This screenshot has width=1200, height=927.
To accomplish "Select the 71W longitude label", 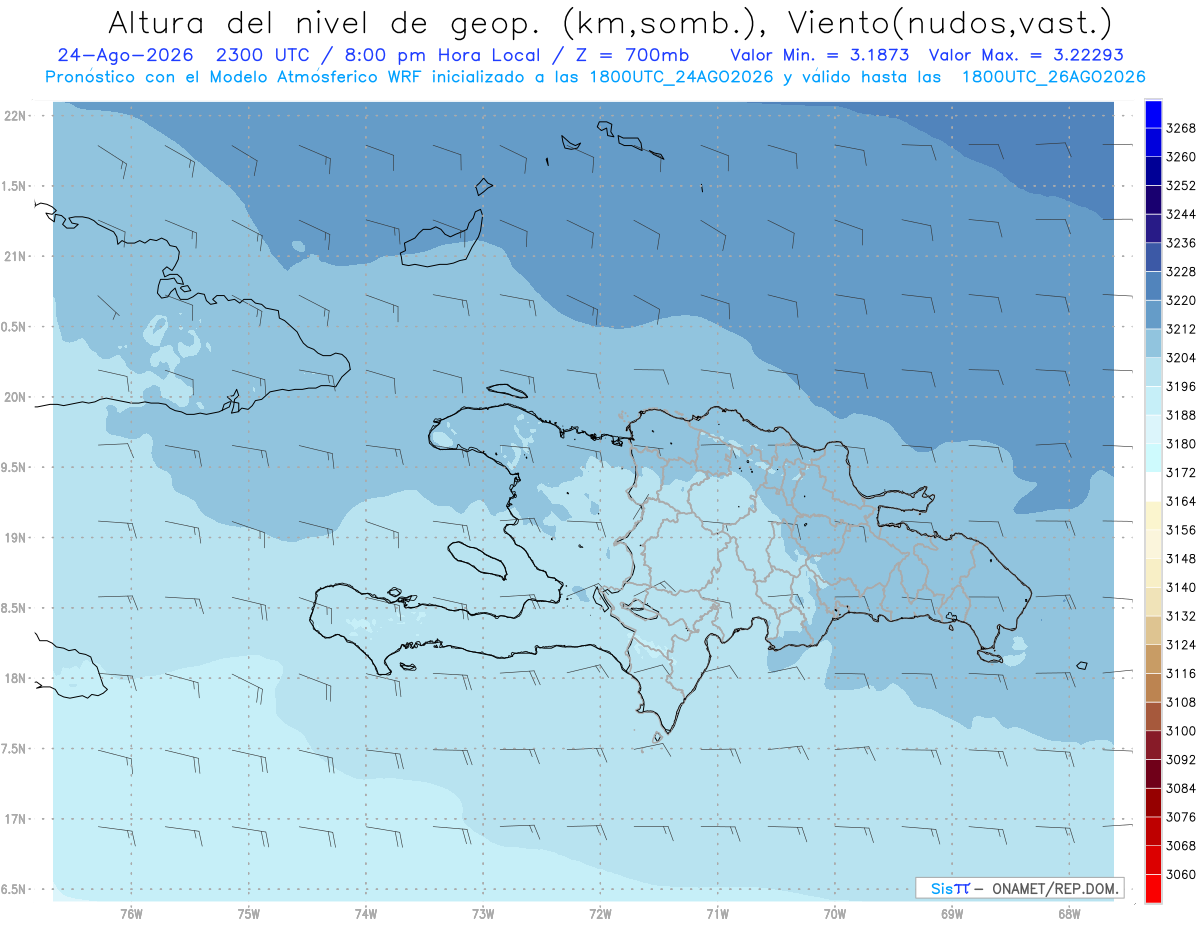I will click(x=717, y=914).
